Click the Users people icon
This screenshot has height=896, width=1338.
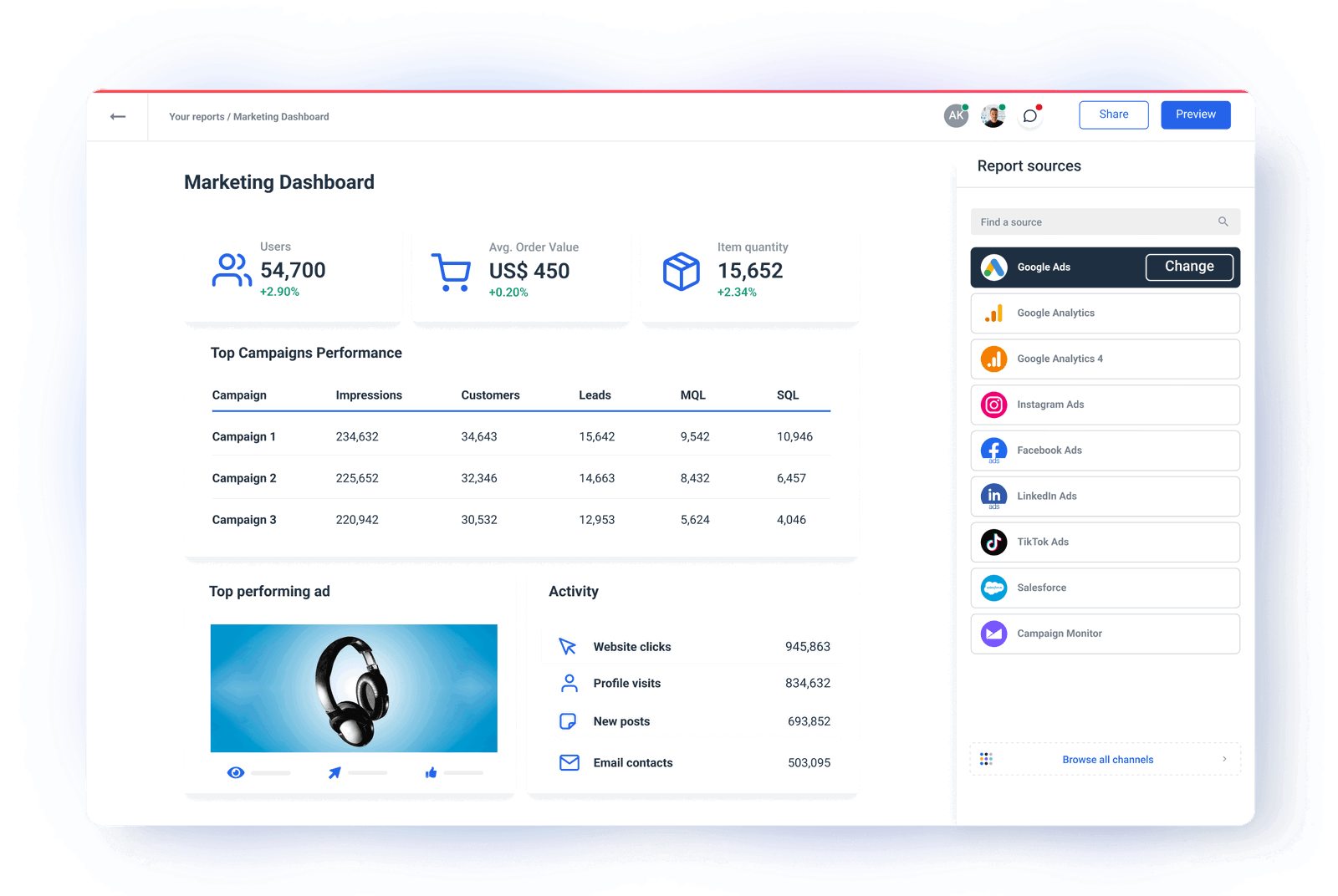231,269
